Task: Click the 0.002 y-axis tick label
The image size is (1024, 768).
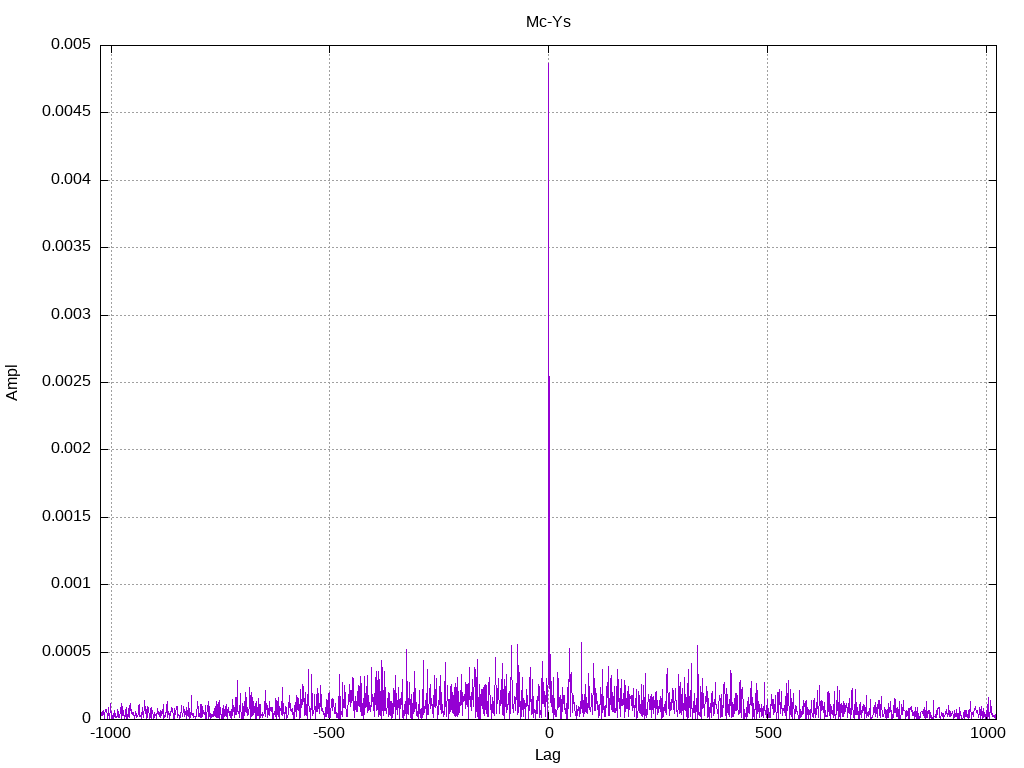Action: (x=70, y=449)
